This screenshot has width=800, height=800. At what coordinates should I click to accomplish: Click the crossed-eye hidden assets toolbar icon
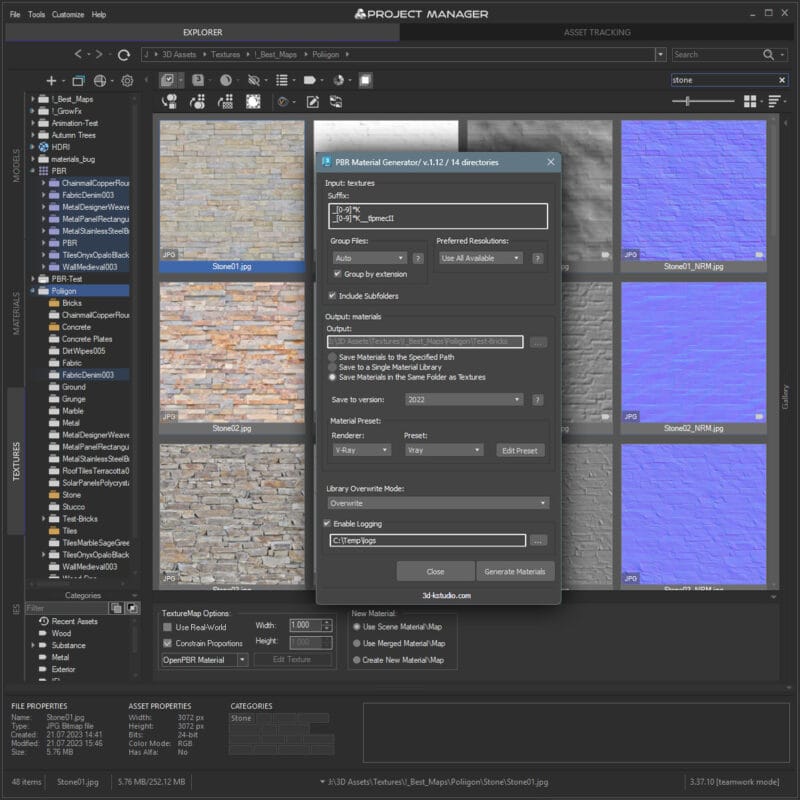pos(252,80)
